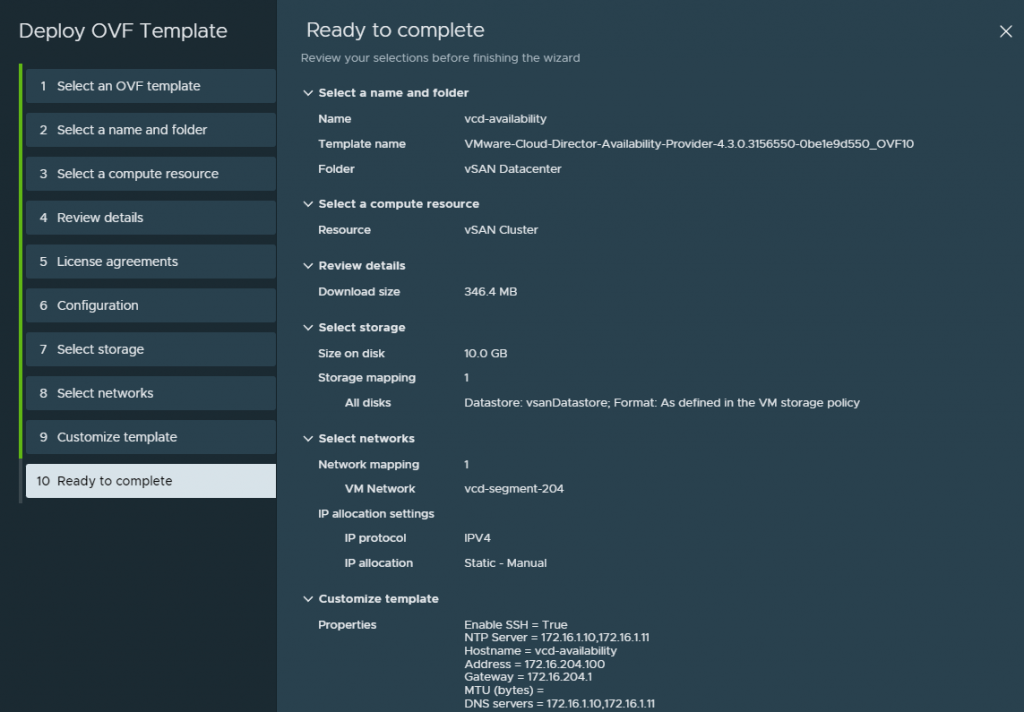Viewport: 1024px width, 712px height.
Task: Jump to step 6 Configuration
Action: click(x=151, y=305)
